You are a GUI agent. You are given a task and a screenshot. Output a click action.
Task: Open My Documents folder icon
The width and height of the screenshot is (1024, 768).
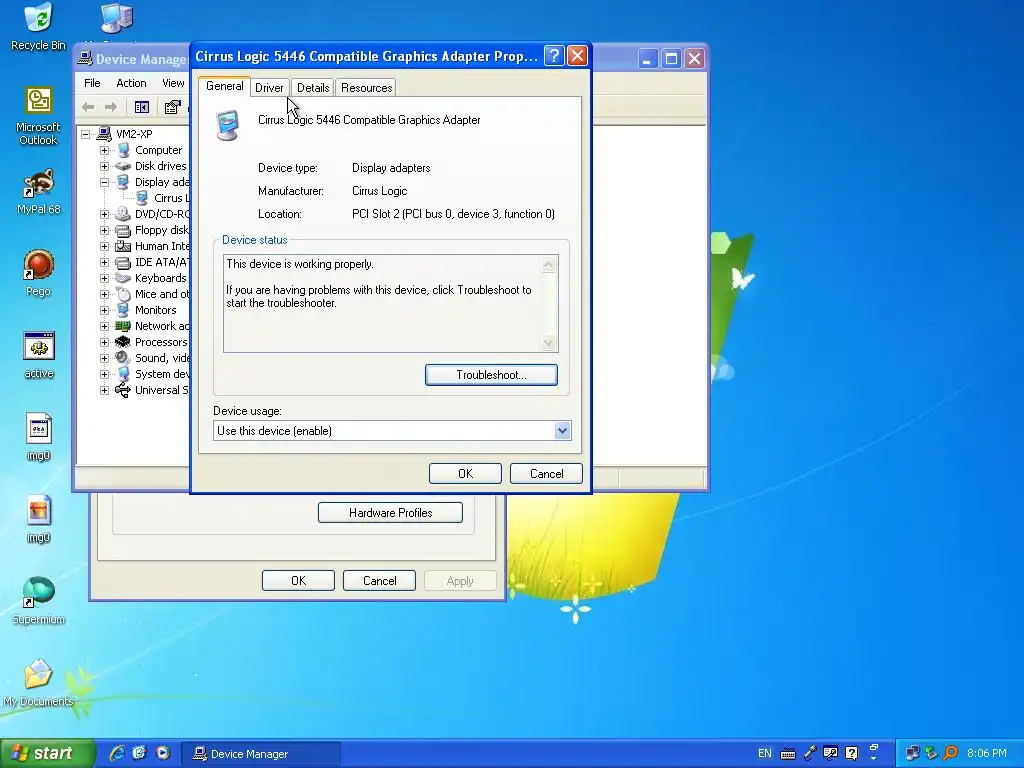pyautogui.click(x=39, y=683)
